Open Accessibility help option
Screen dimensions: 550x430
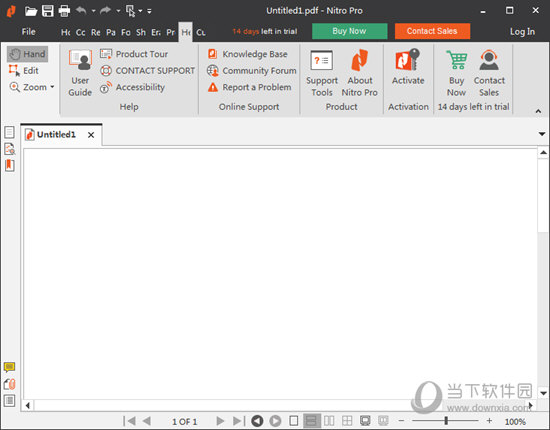pos(132,87)
